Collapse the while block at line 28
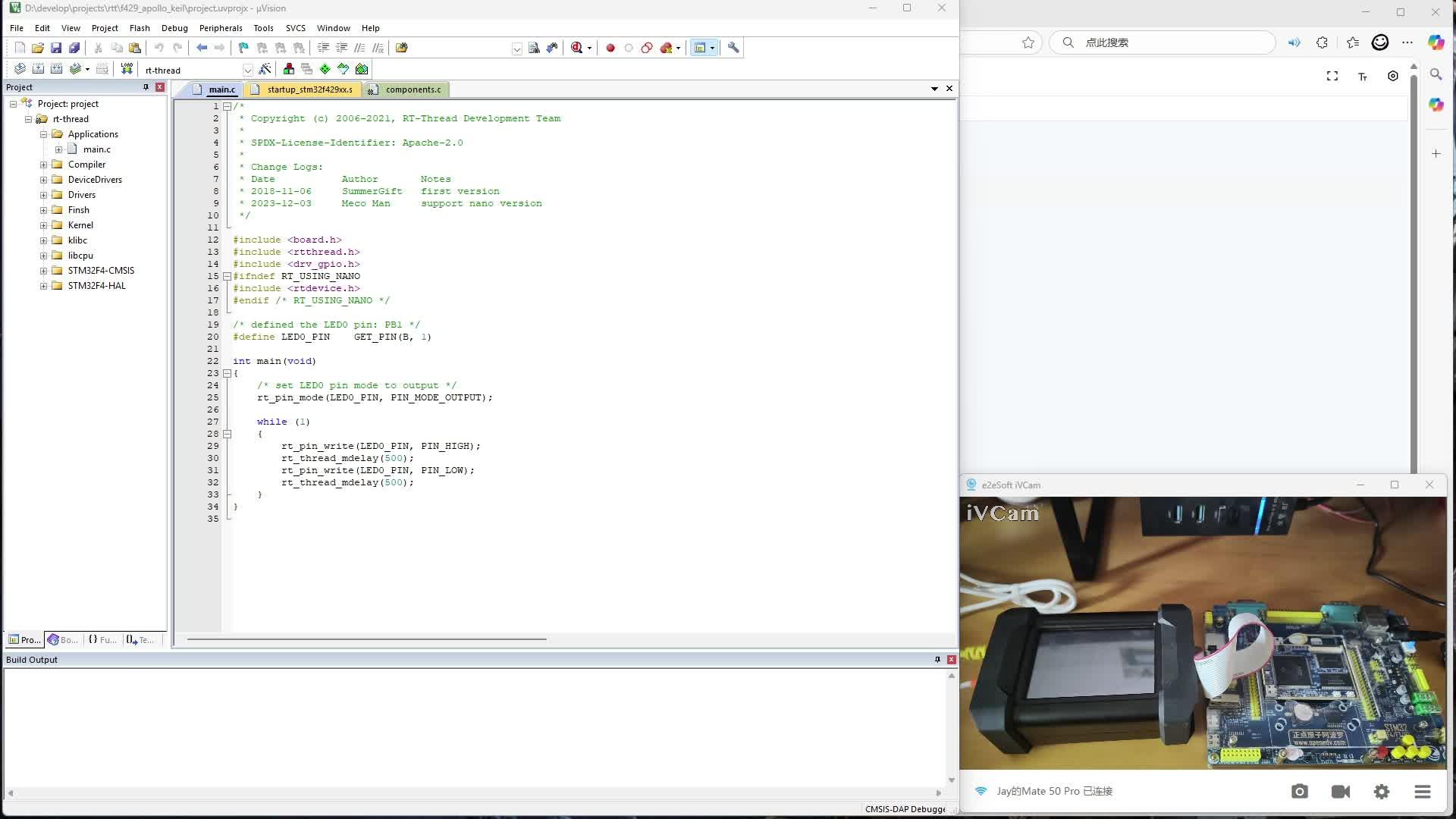The width and height of the screenshot is (1456, 819). (227, 434)
